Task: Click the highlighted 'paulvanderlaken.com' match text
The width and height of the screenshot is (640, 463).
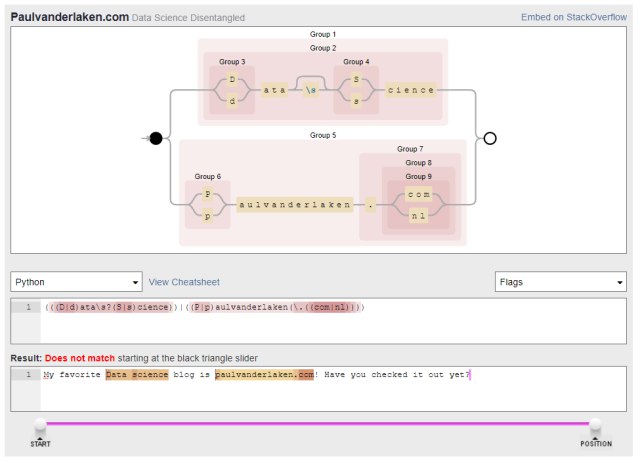Action: [264, 374]
